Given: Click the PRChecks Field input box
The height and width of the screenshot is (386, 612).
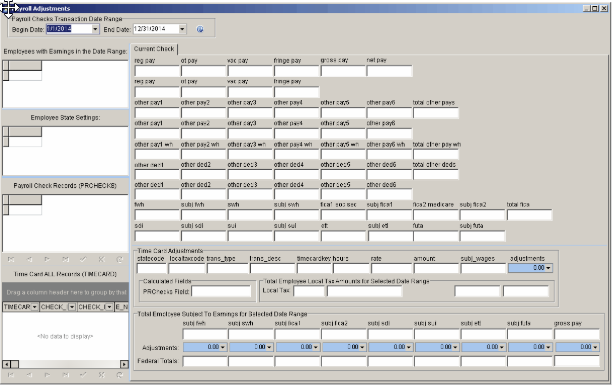Looking at the screenshot, I should 221,292.
